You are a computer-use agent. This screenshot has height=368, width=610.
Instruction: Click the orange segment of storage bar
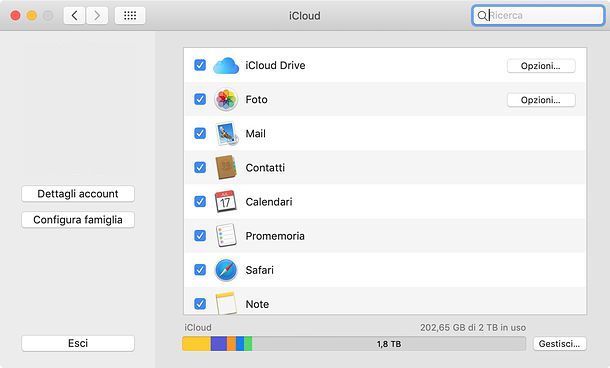point(231,344)
